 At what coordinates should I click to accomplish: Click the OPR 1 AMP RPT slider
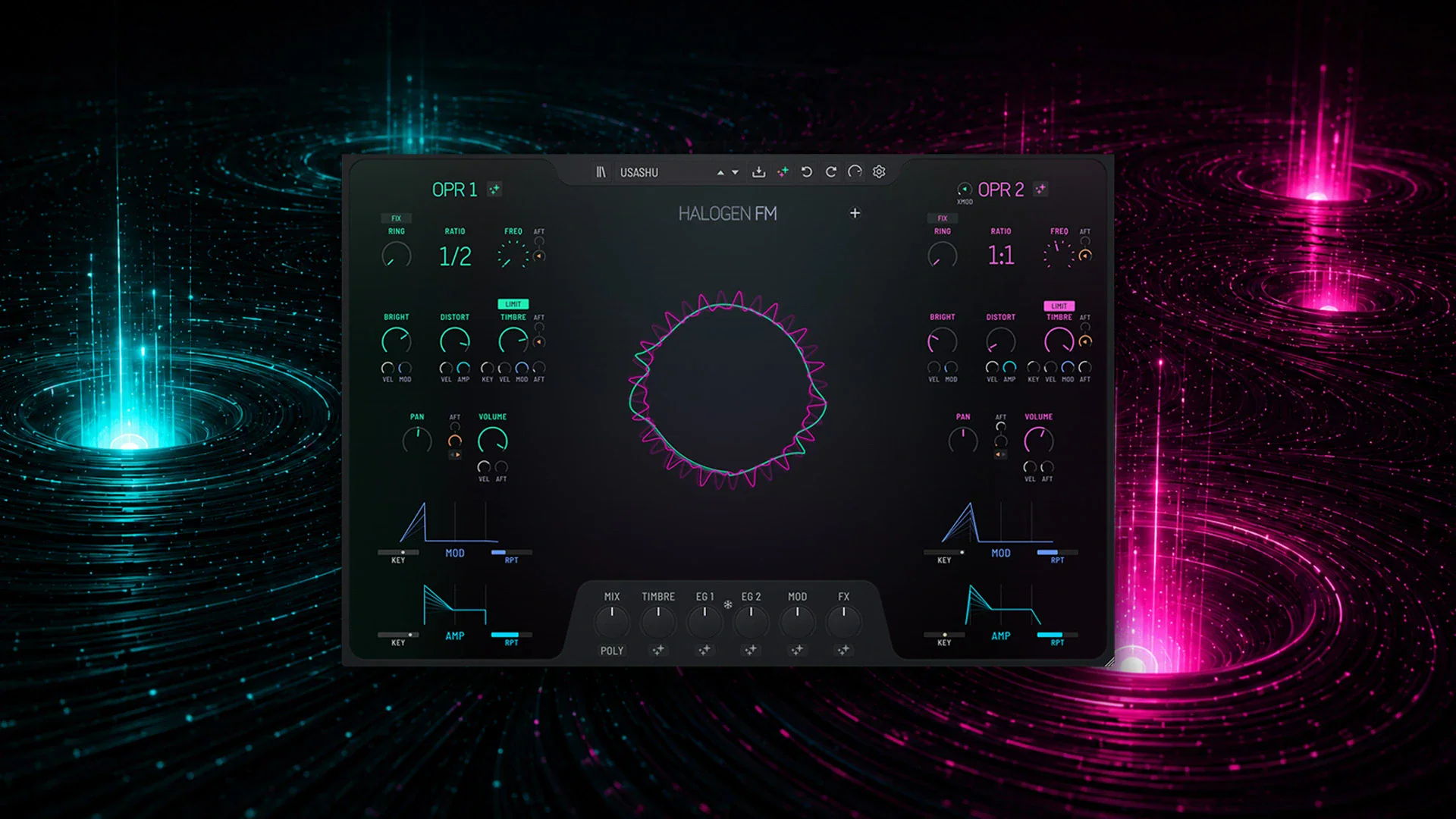pos(512,635)
